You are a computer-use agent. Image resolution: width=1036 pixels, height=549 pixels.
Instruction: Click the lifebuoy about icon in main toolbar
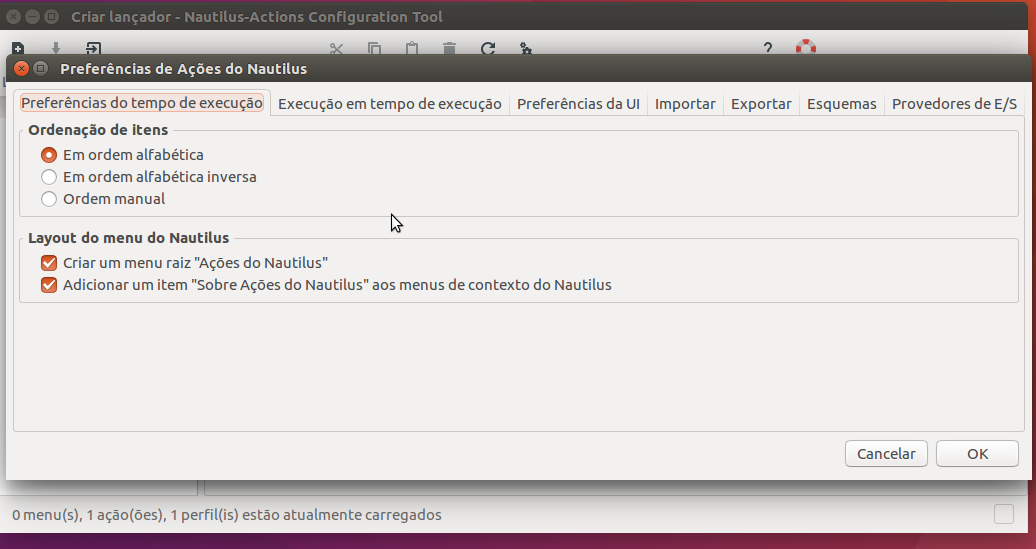805,48
